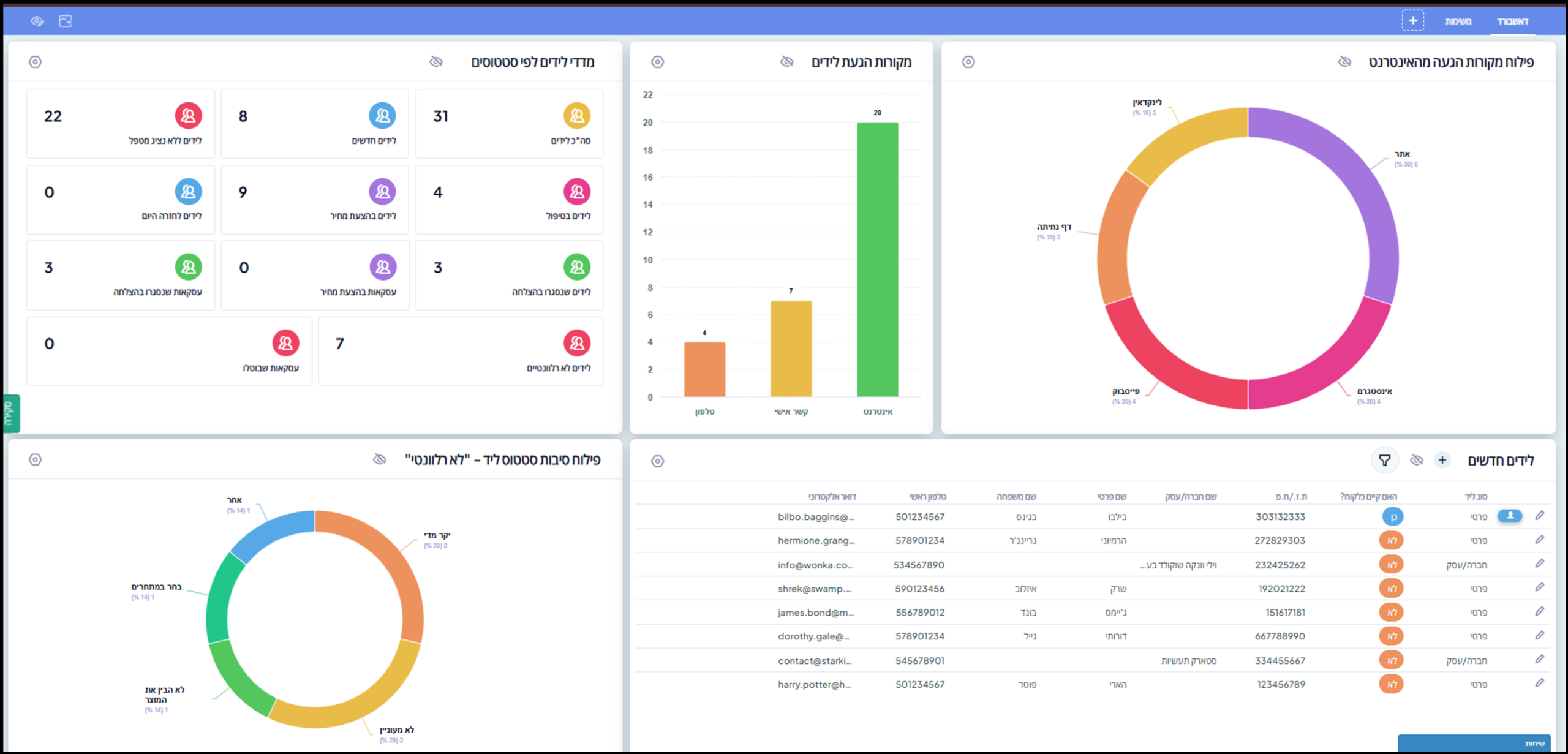Select the דאשבורד tab
The height and width of the screenshot is (754, 1568).
click(1512, 21)
